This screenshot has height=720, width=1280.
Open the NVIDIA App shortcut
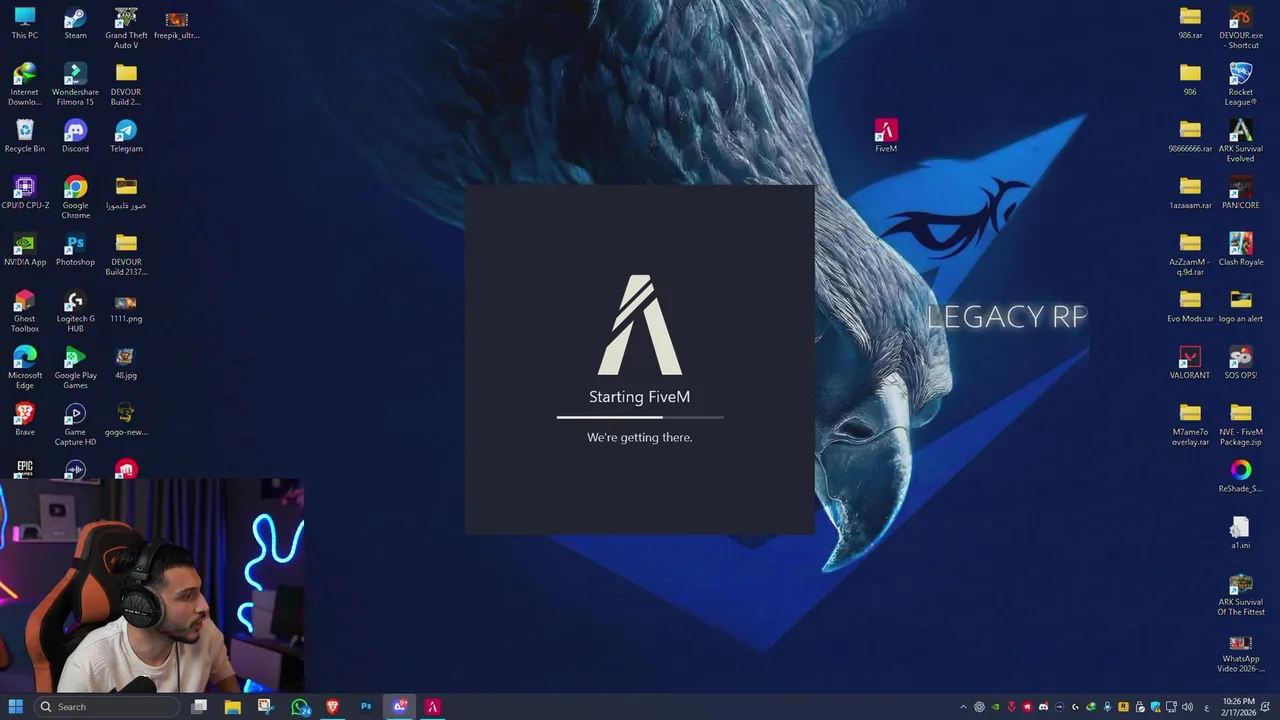25,250
